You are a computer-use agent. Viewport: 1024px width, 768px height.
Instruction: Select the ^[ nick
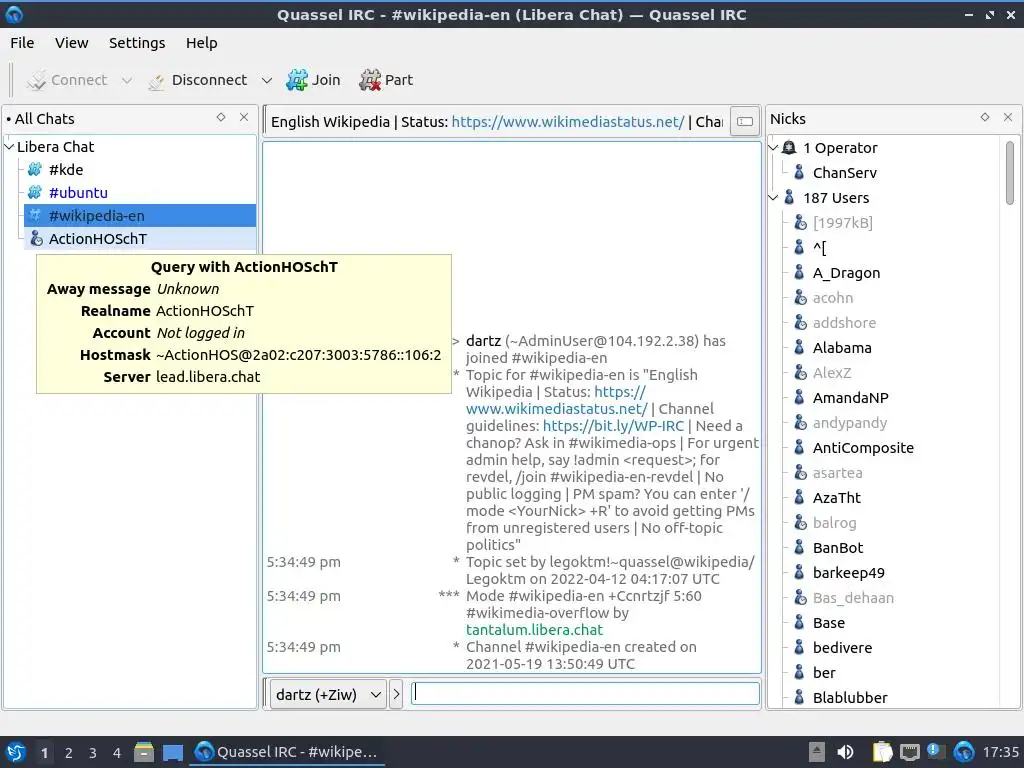819,248
